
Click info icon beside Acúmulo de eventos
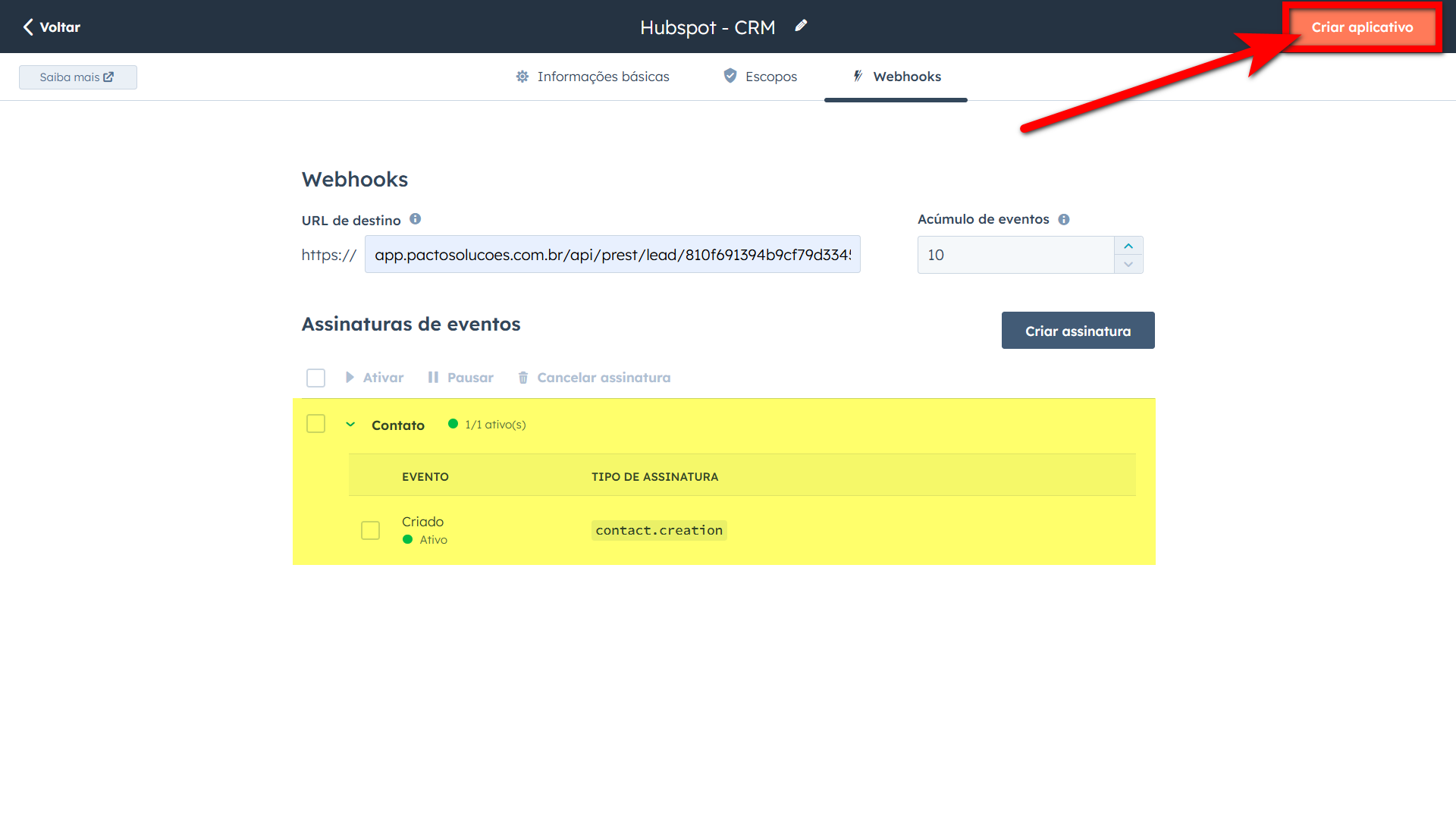point(1064,220)
